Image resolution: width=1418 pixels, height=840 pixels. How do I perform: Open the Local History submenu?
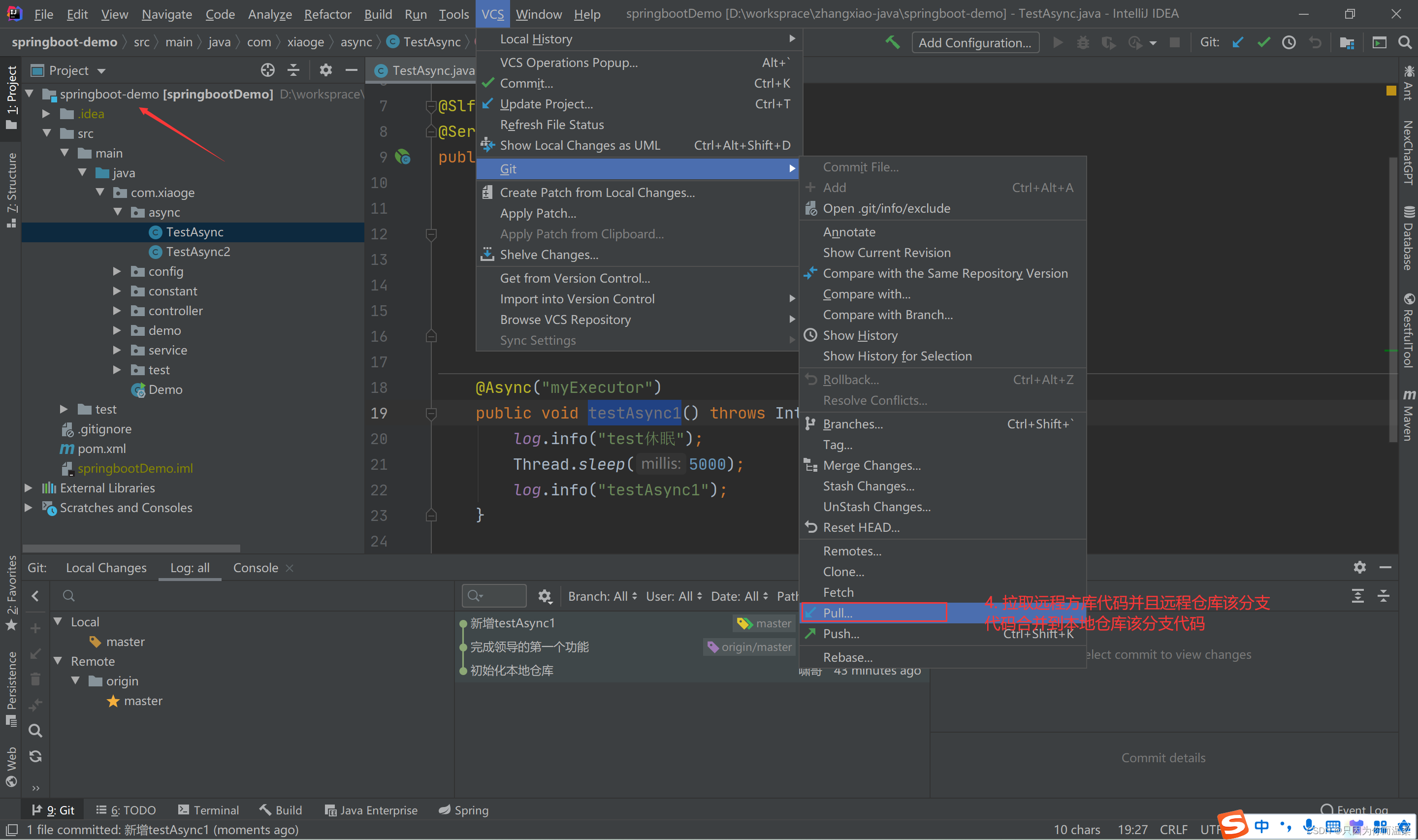(x=639, y=39)
